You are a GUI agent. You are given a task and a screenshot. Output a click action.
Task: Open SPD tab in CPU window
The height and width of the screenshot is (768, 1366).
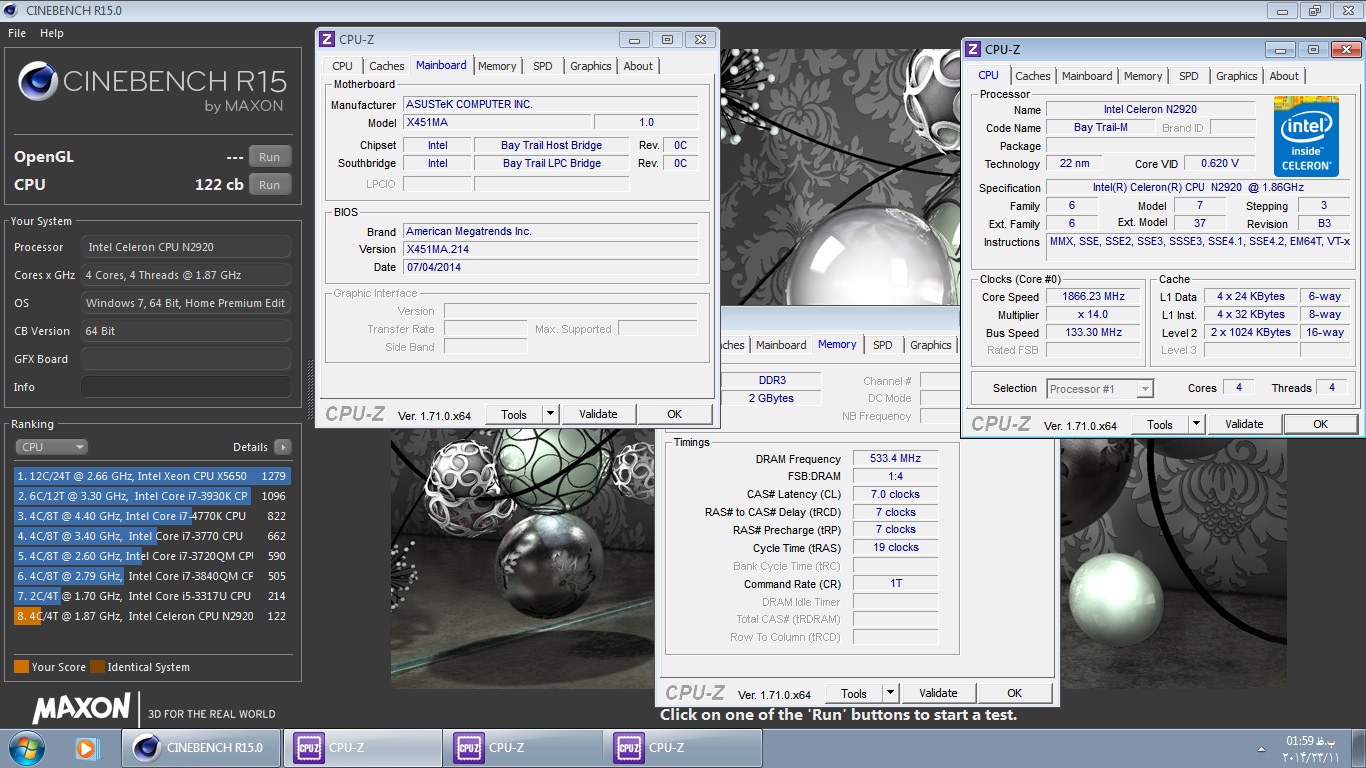(x=1188, y=76)
